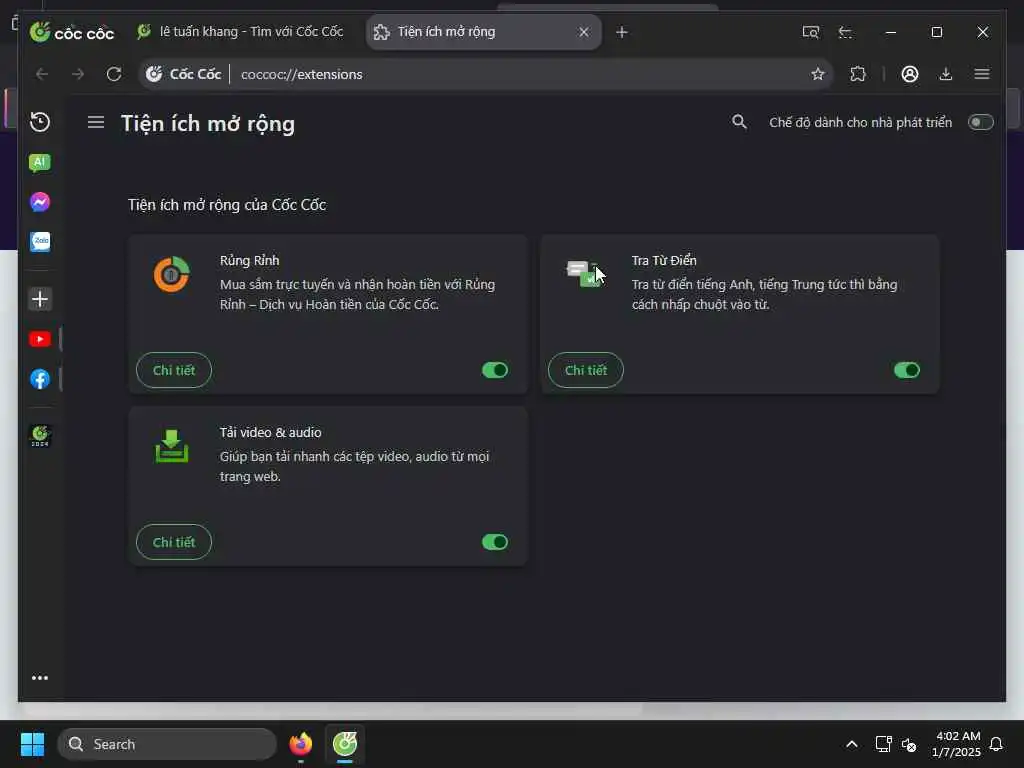
Task: Open the Windows Start menu
Action: (x=32, y=744)
